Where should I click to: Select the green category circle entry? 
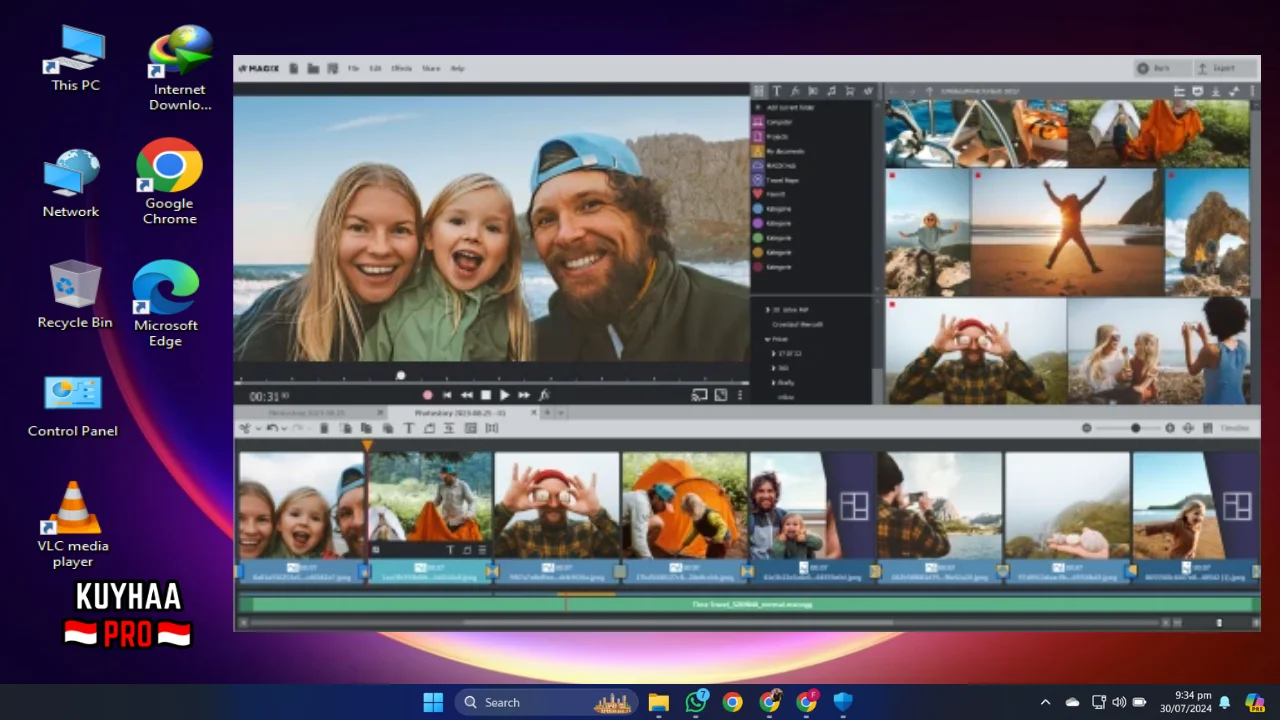pos(772,238)
